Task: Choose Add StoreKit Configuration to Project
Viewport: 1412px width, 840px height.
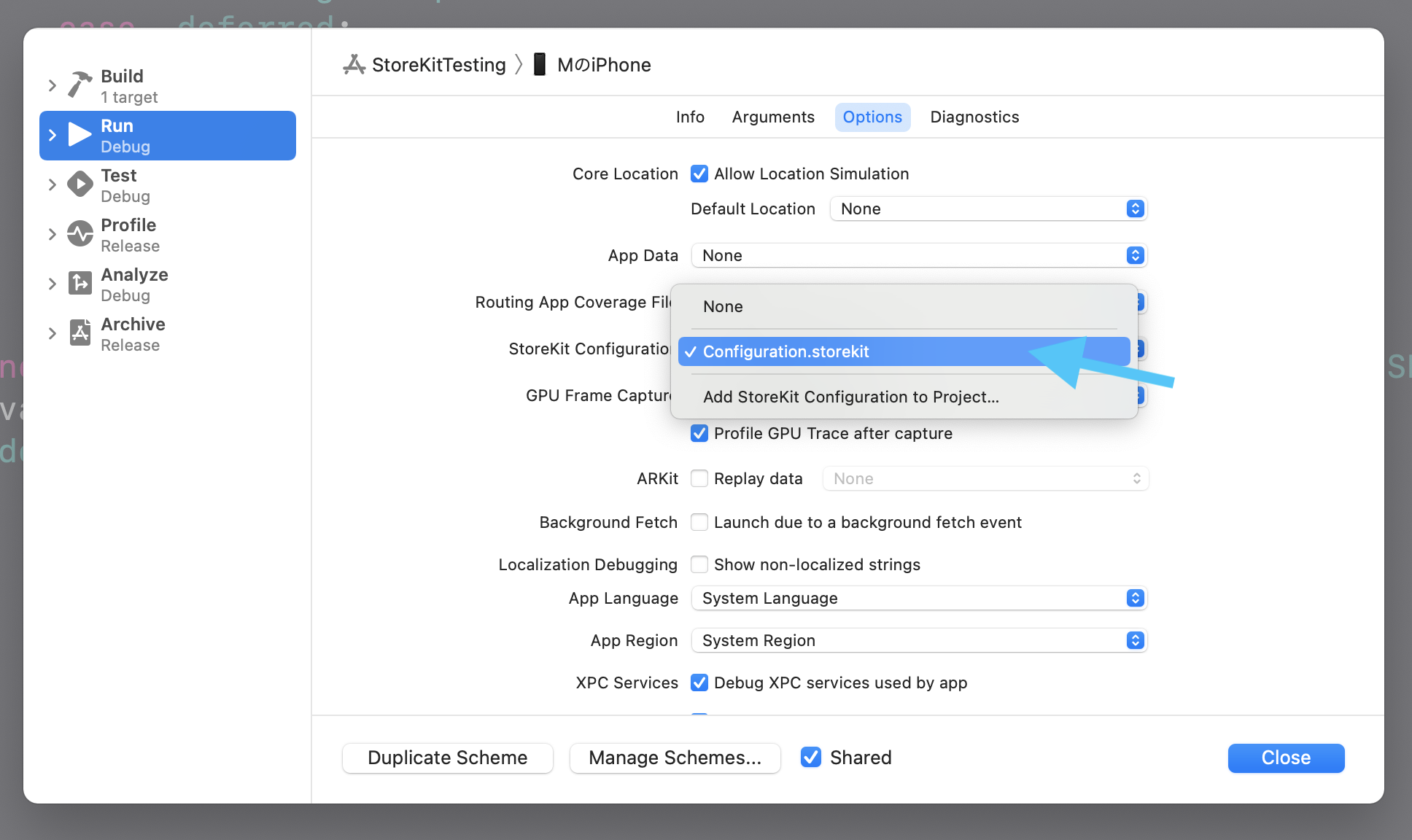Action: [x=904, y=397]
